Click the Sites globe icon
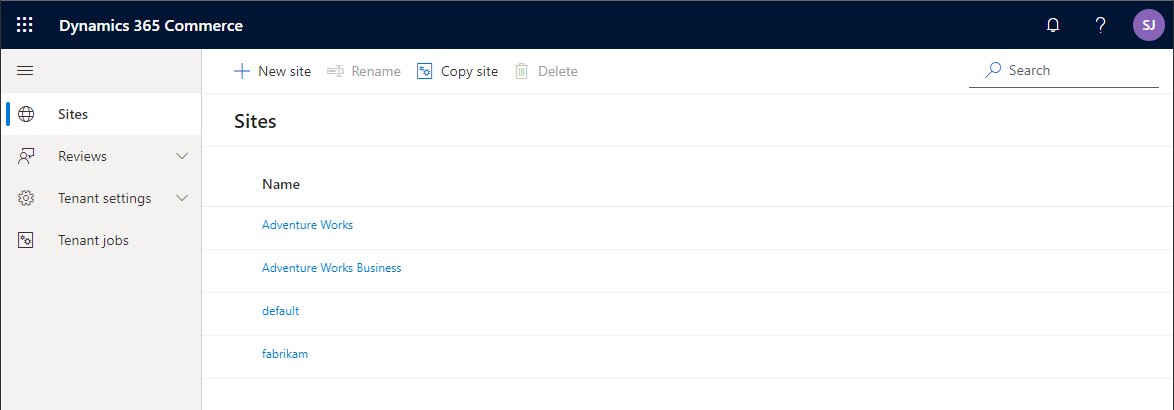 click(x=26, y=114)
